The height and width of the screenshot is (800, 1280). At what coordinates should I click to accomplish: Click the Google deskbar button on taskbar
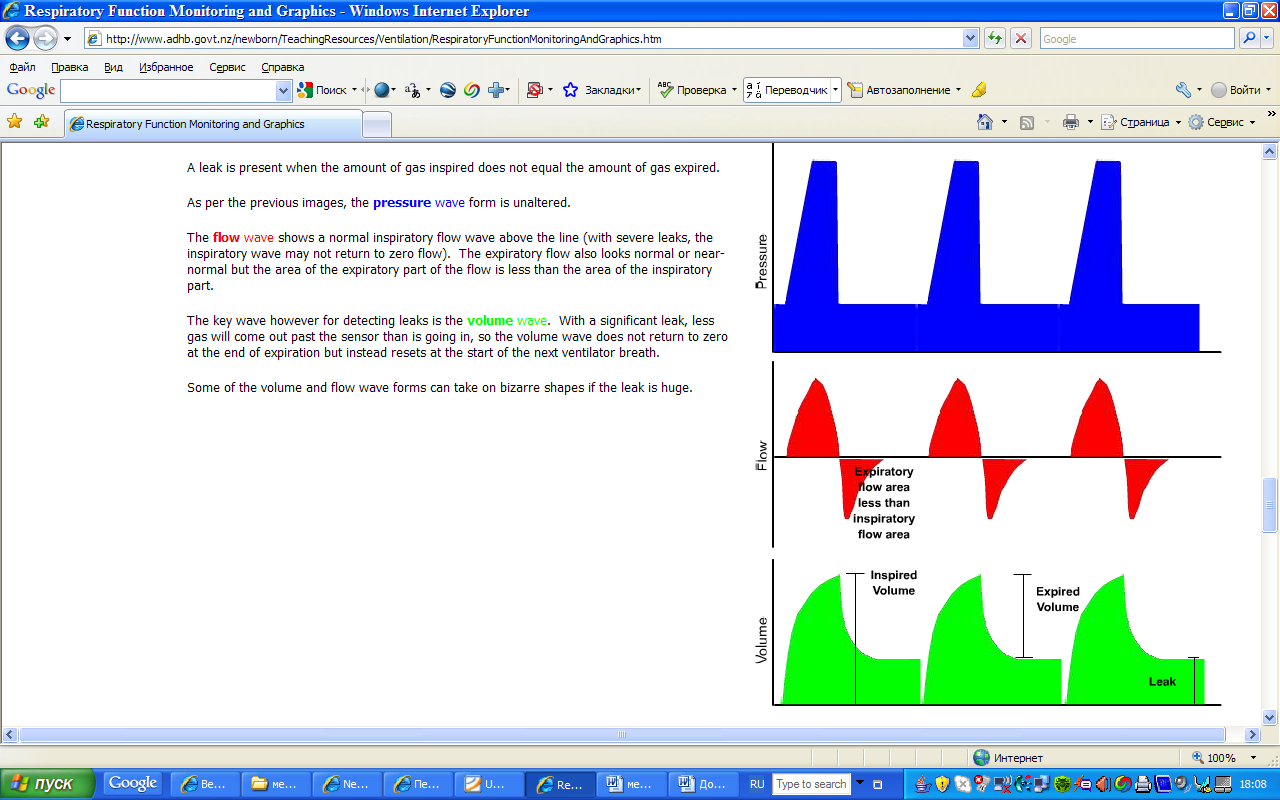coord(133,784)
